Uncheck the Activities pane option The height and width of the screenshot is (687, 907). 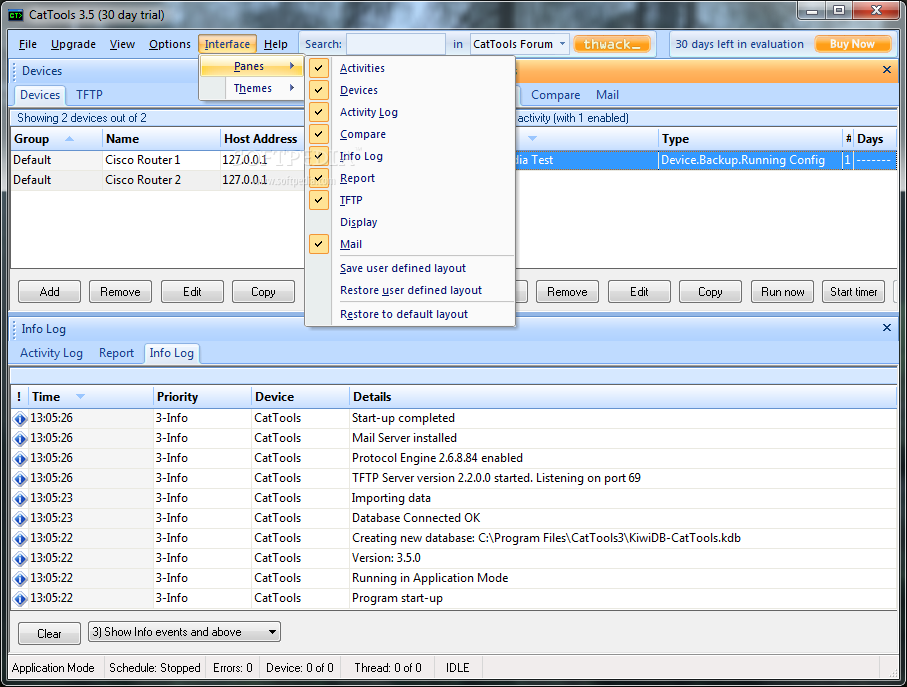click(319, 68)
